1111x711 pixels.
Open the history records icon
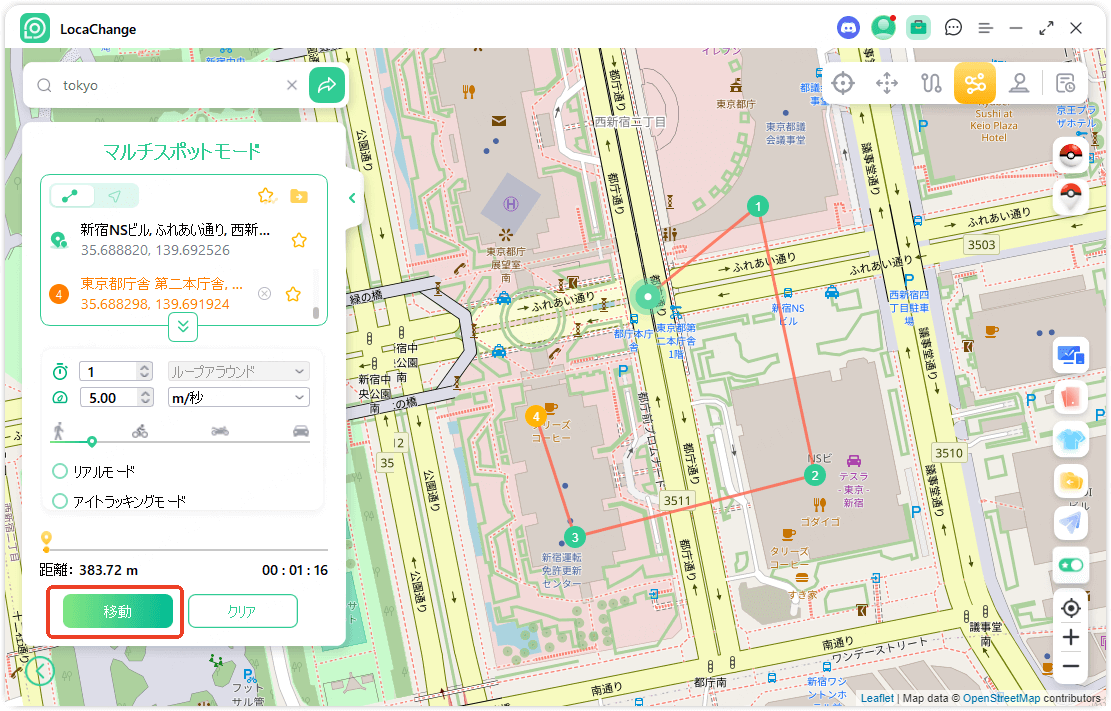click(1065, 83)
